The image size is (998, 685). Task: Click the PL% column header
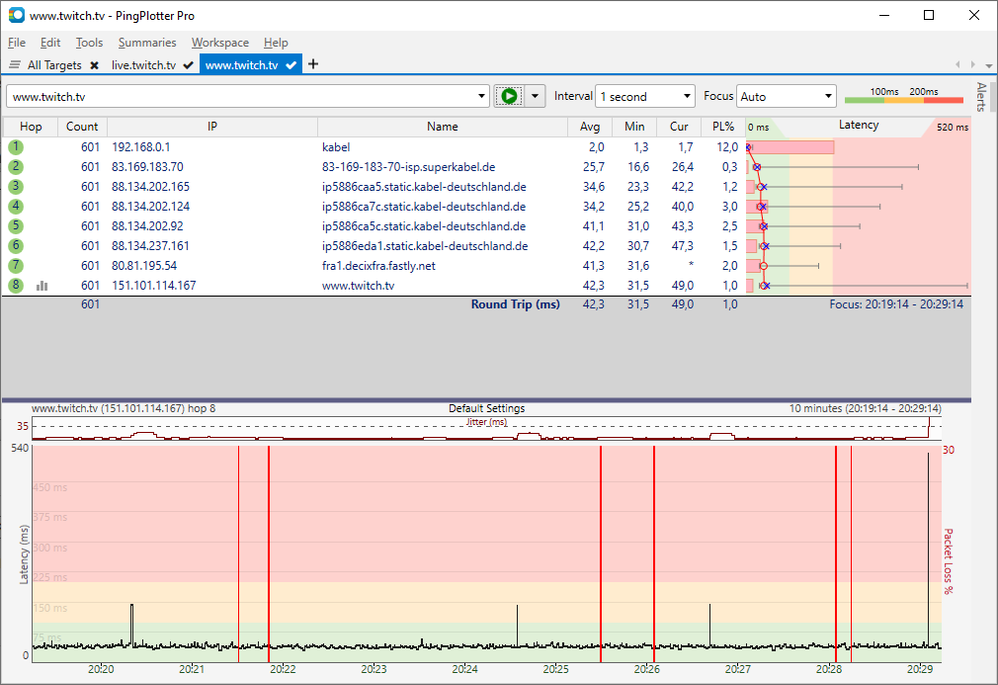tap(723, 127)
